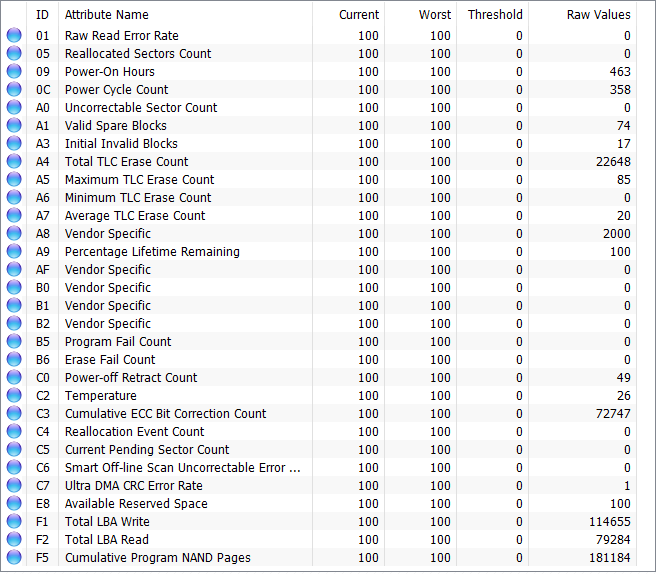656x574 pixels.
Task: Click status icon for Maximum TLC Erase Count
Action: click(x=14, y=179)
